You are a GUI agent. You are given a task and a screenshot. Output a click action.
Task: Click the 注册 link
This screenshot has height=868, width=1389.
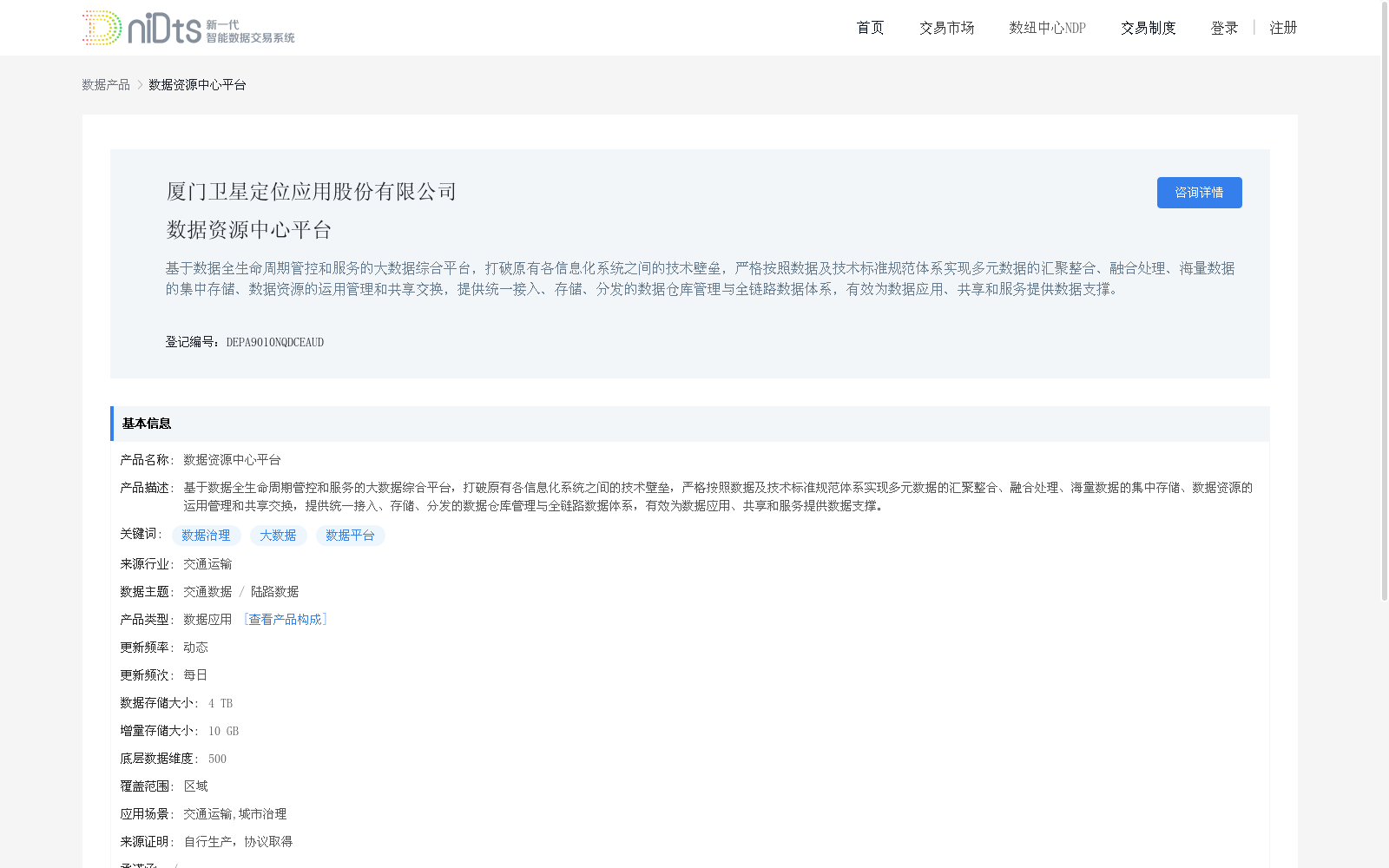click(x=1283, y=28)
